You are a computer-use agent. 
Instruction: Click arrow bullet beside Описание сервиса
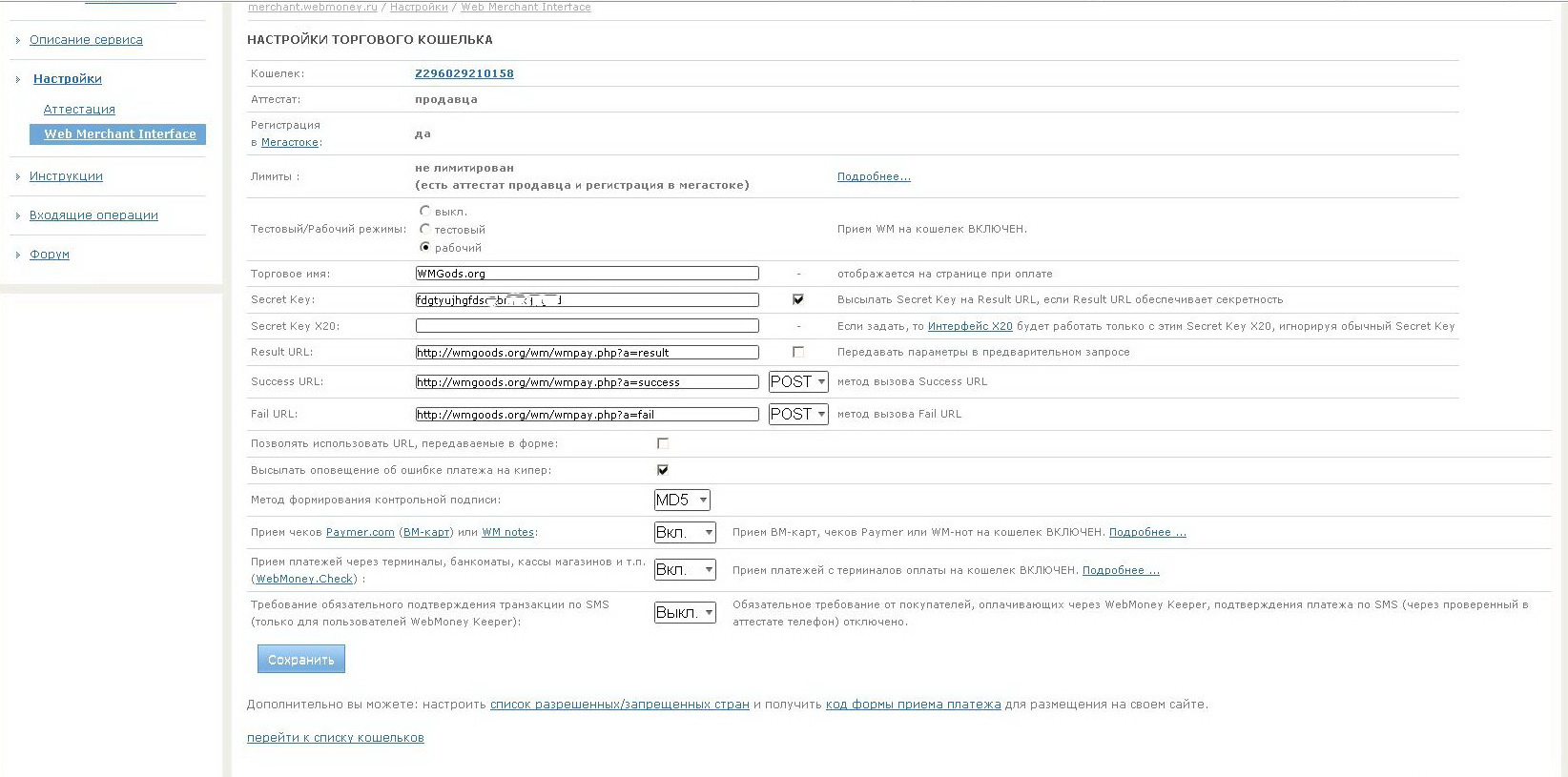[x=18, y=40]
